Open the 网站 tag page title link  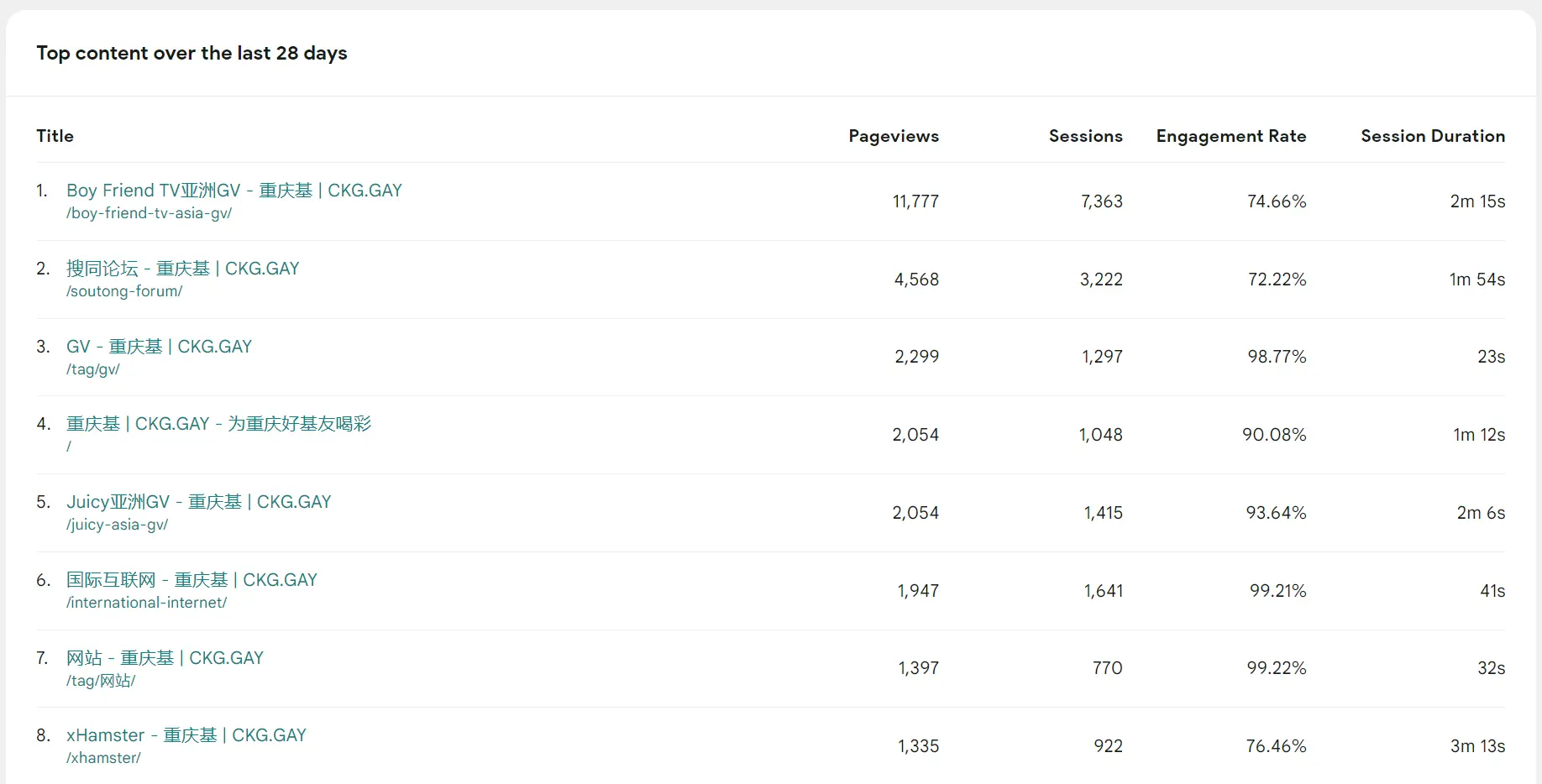(165, 658)
